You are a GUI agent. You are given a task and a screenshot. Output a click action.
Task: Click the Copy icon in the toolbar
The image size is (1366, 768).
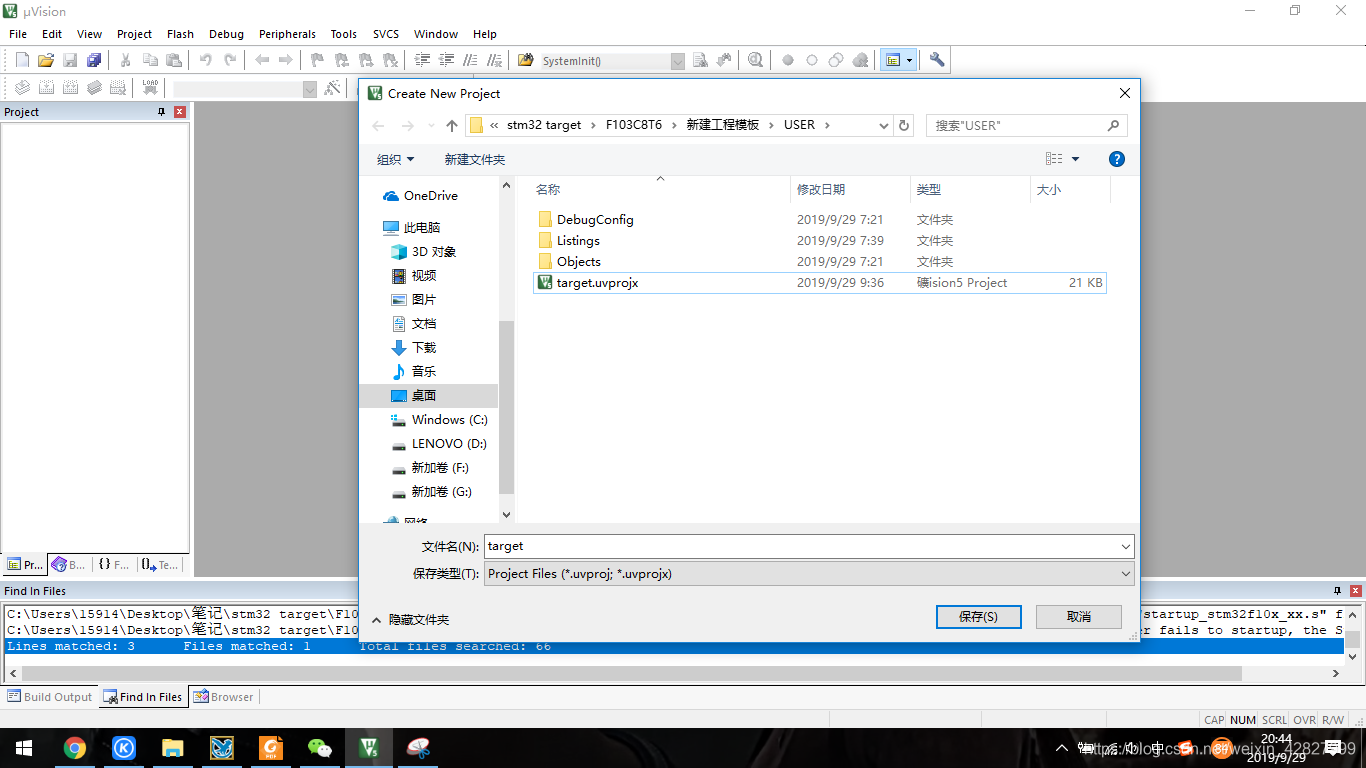pos(150,60)
